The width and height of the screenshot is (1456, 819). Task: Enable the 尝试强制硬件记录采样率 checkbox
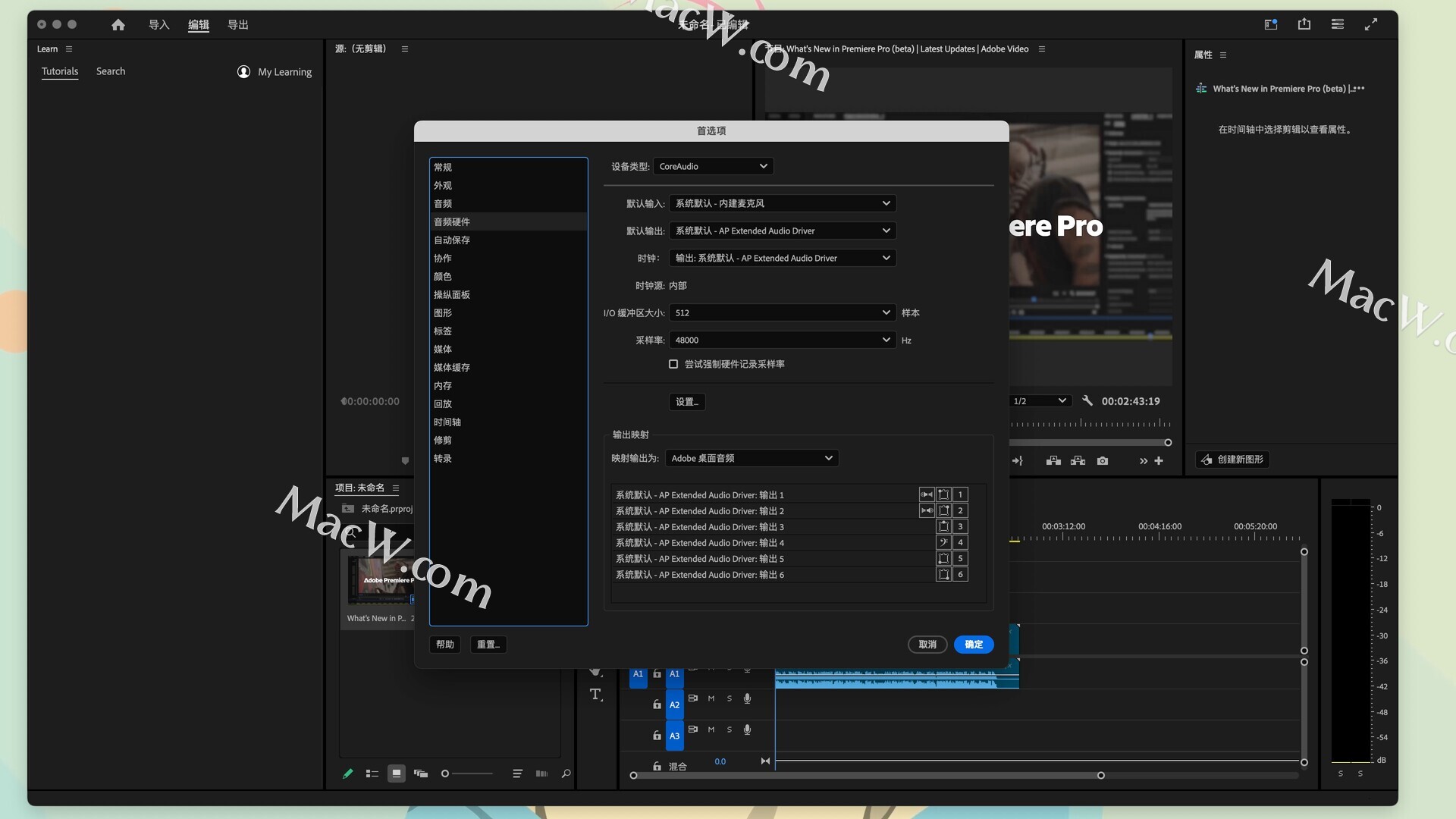click(x=673, y=364)
